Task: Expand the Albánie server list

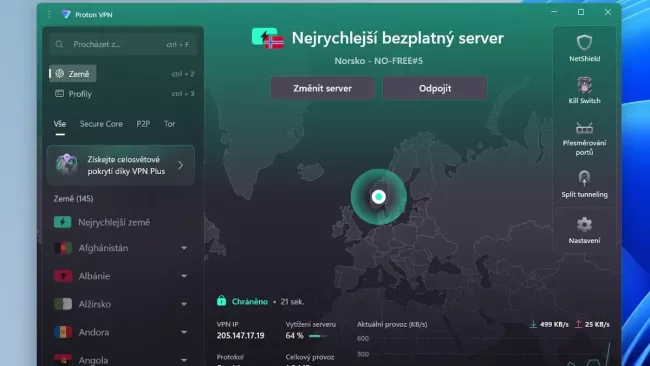Action: coord(184,276)
